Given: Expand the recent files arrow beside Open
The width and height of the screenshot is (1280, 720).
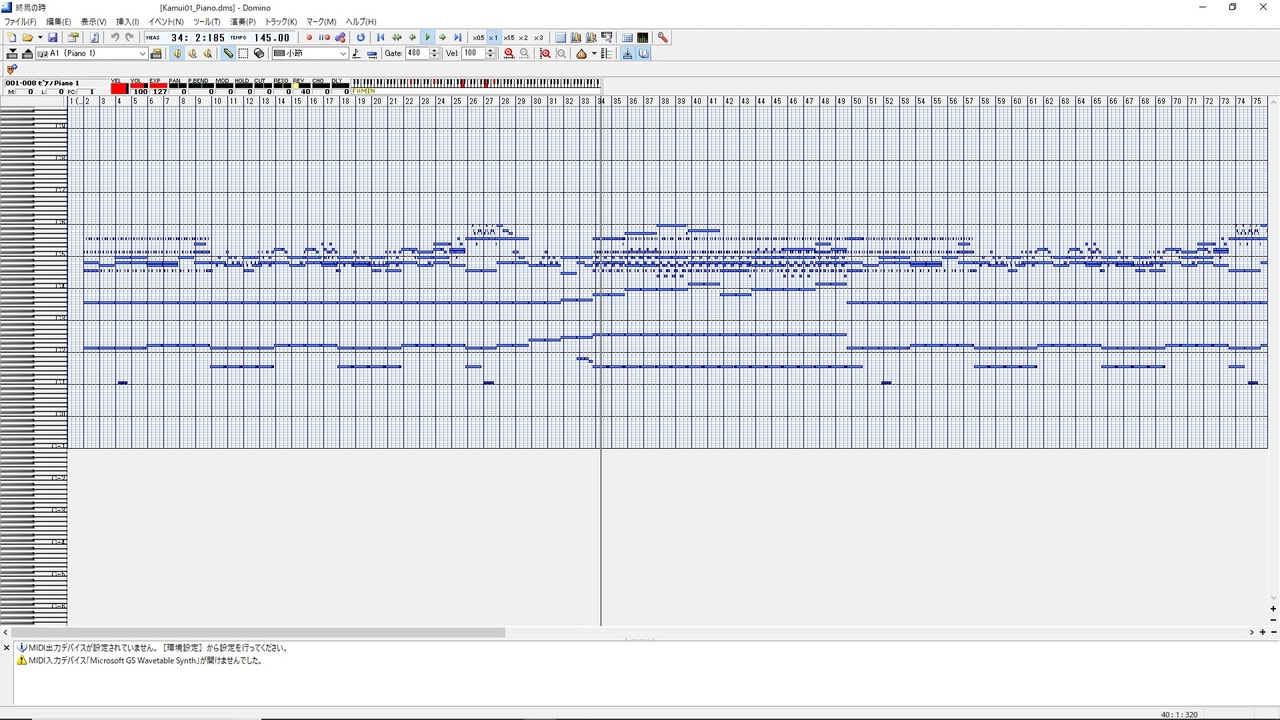Looking at the screenshot, I should tap(40, 37).
